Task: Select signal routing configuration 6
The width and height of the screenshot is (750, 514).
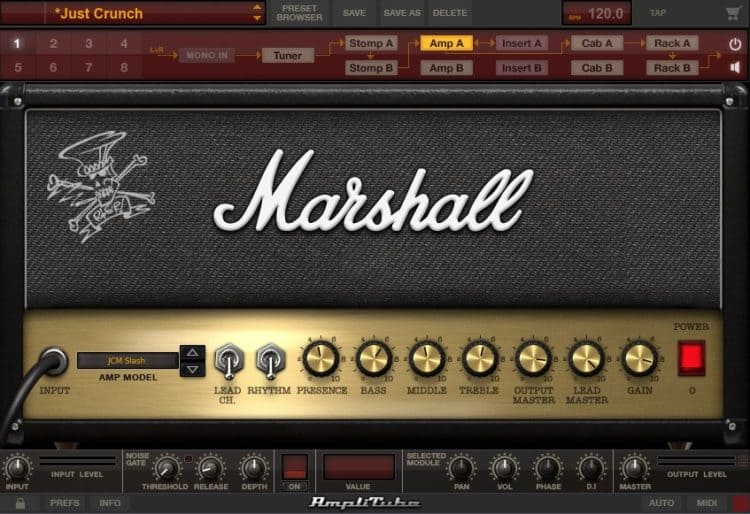Action: tap(53, 67)
